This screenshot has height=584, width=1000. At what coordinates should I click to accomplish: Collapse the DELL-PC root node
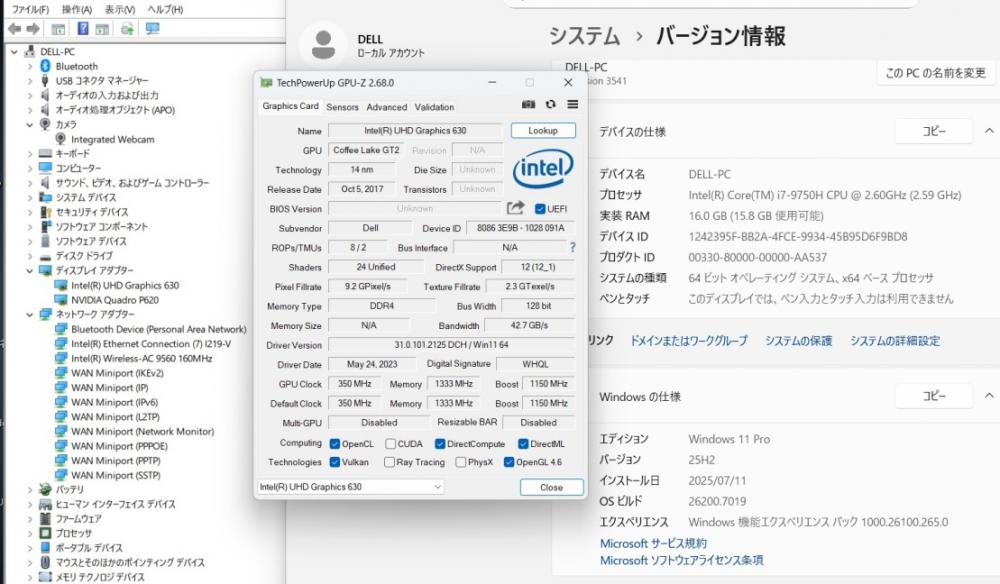click(x=14, y=52)
